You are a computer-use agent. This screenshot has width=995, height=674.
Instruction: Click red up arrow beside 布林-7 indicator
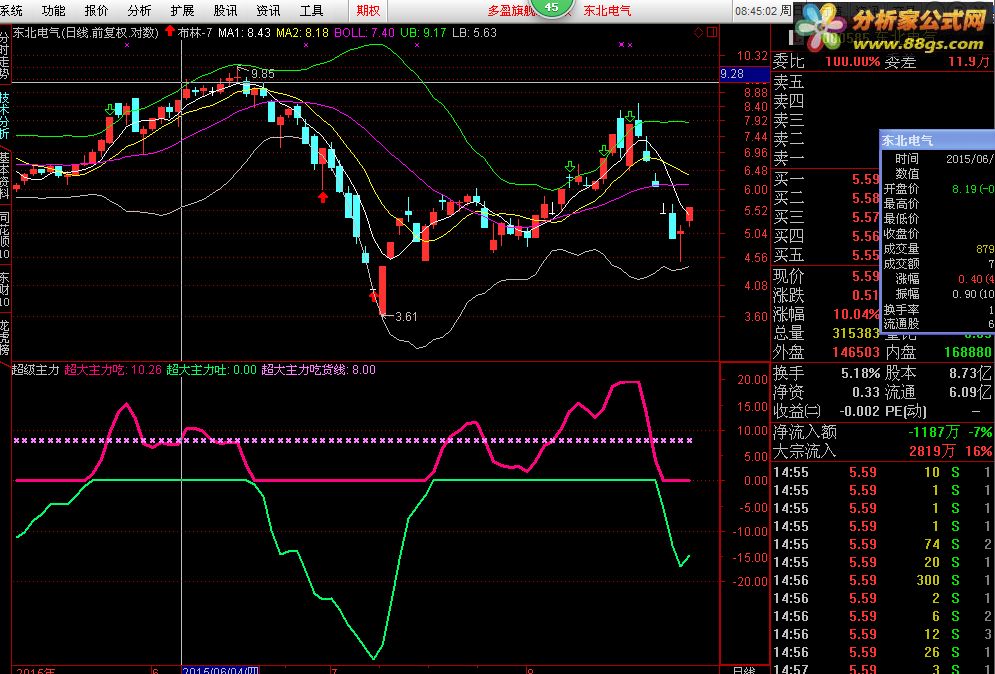click(169, 31)
